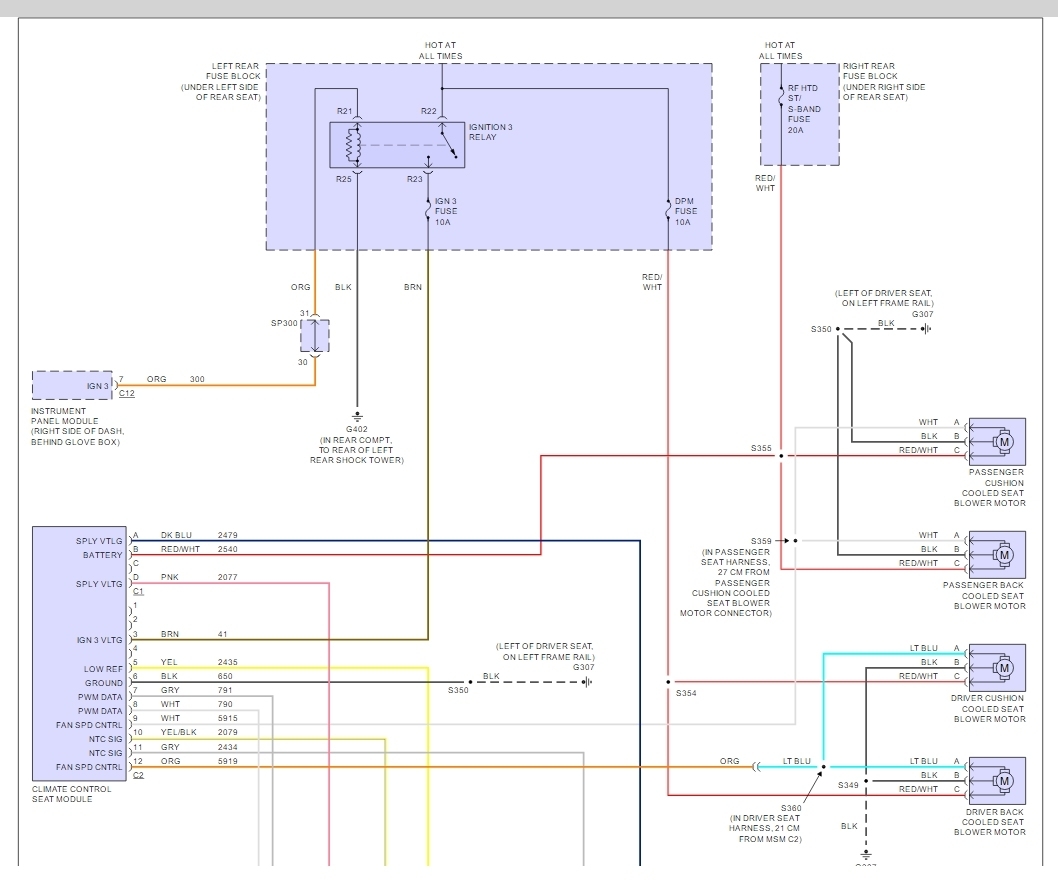Click the S355 splice point
This screenshot has height=882, width=1058.
[x=781, y=456]
